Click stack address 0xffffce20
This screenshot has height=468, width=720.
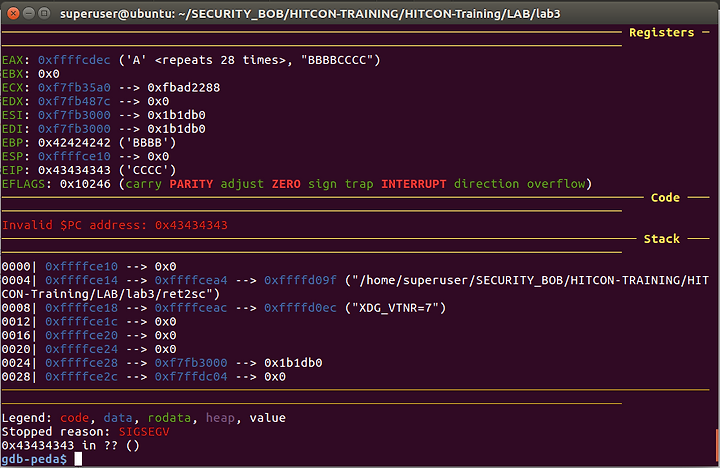click(81, 336)
